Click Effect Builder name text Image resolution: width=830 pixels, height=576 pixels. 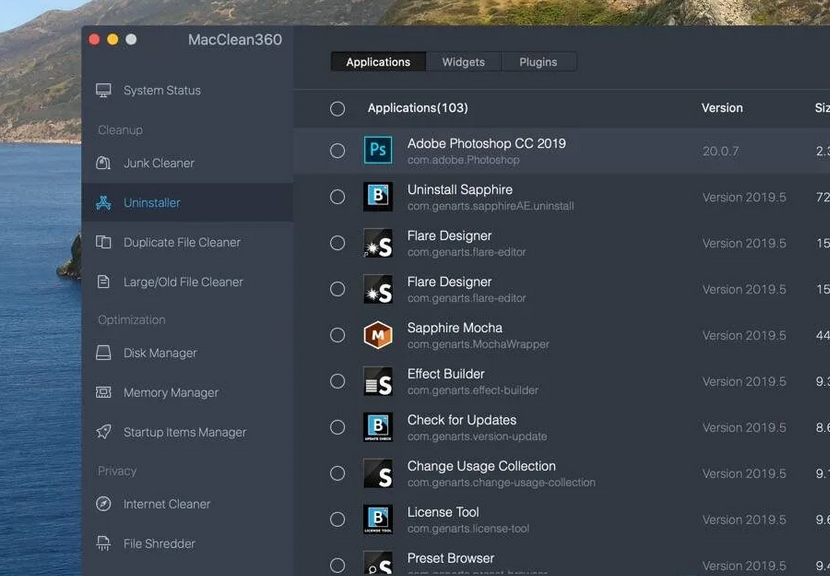tap(446, 374)
